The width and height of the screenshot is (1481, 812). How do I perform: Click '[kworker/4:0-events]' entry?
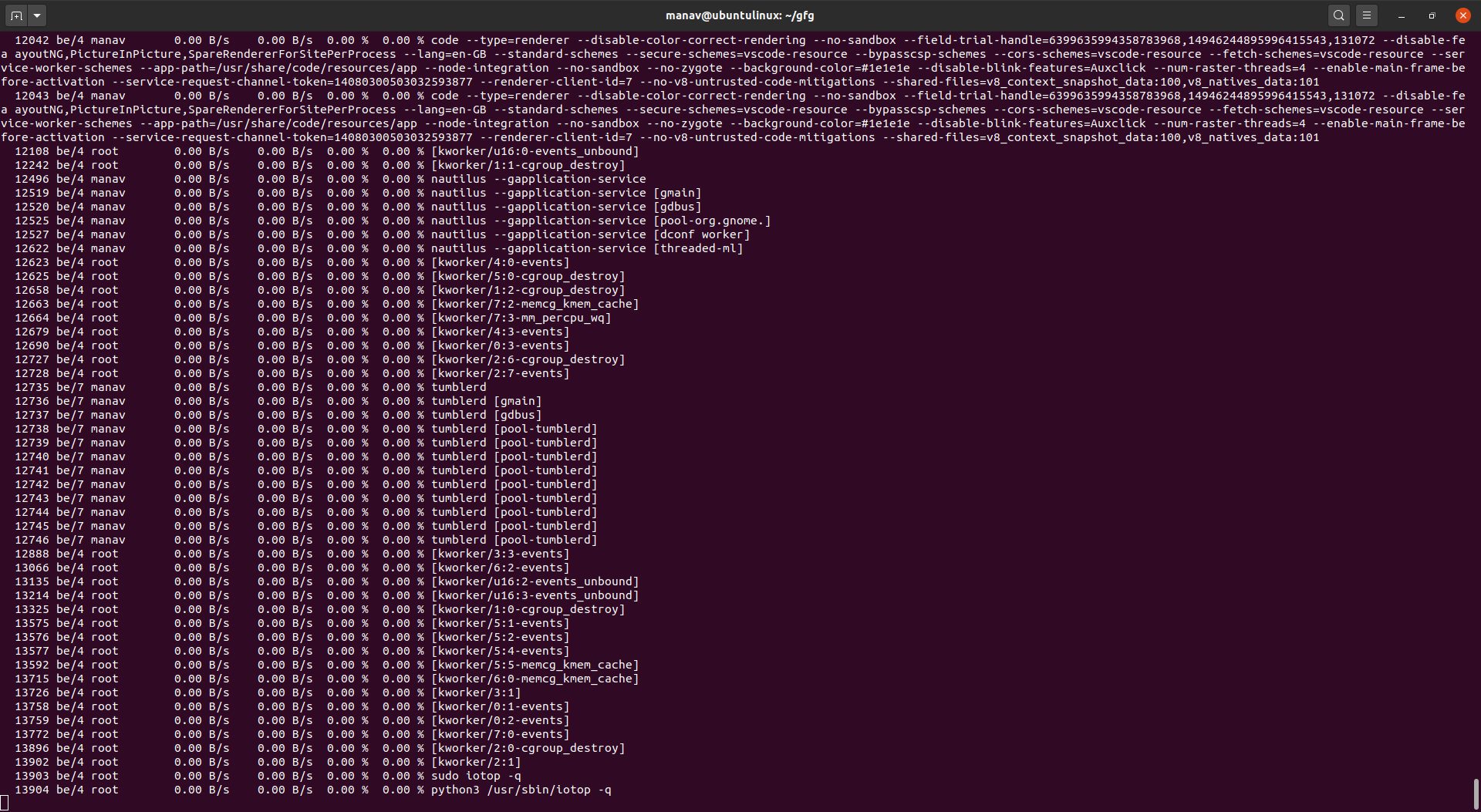click(501, 262)
